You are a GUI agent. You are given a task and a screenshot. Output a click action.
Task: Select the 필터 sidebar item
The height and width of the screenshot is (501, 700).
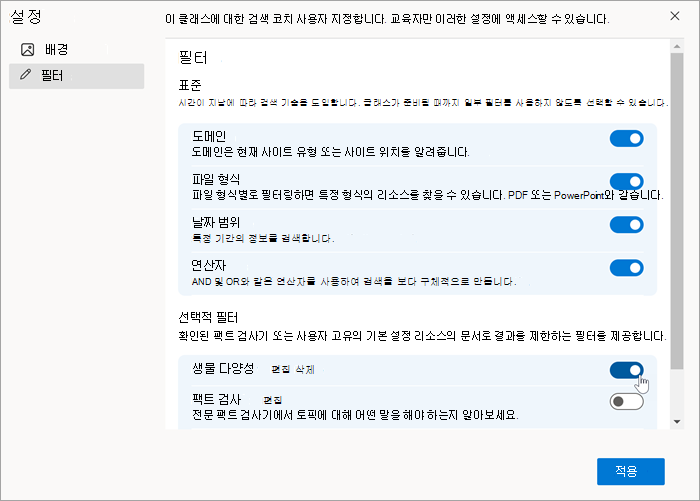coord(76,76)
